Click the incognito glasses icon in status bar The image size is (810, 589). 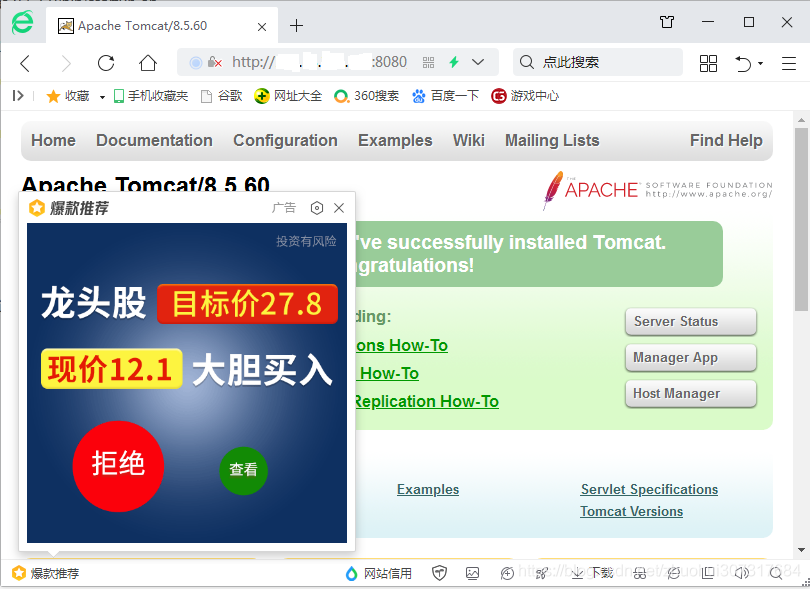pos(640,573)
